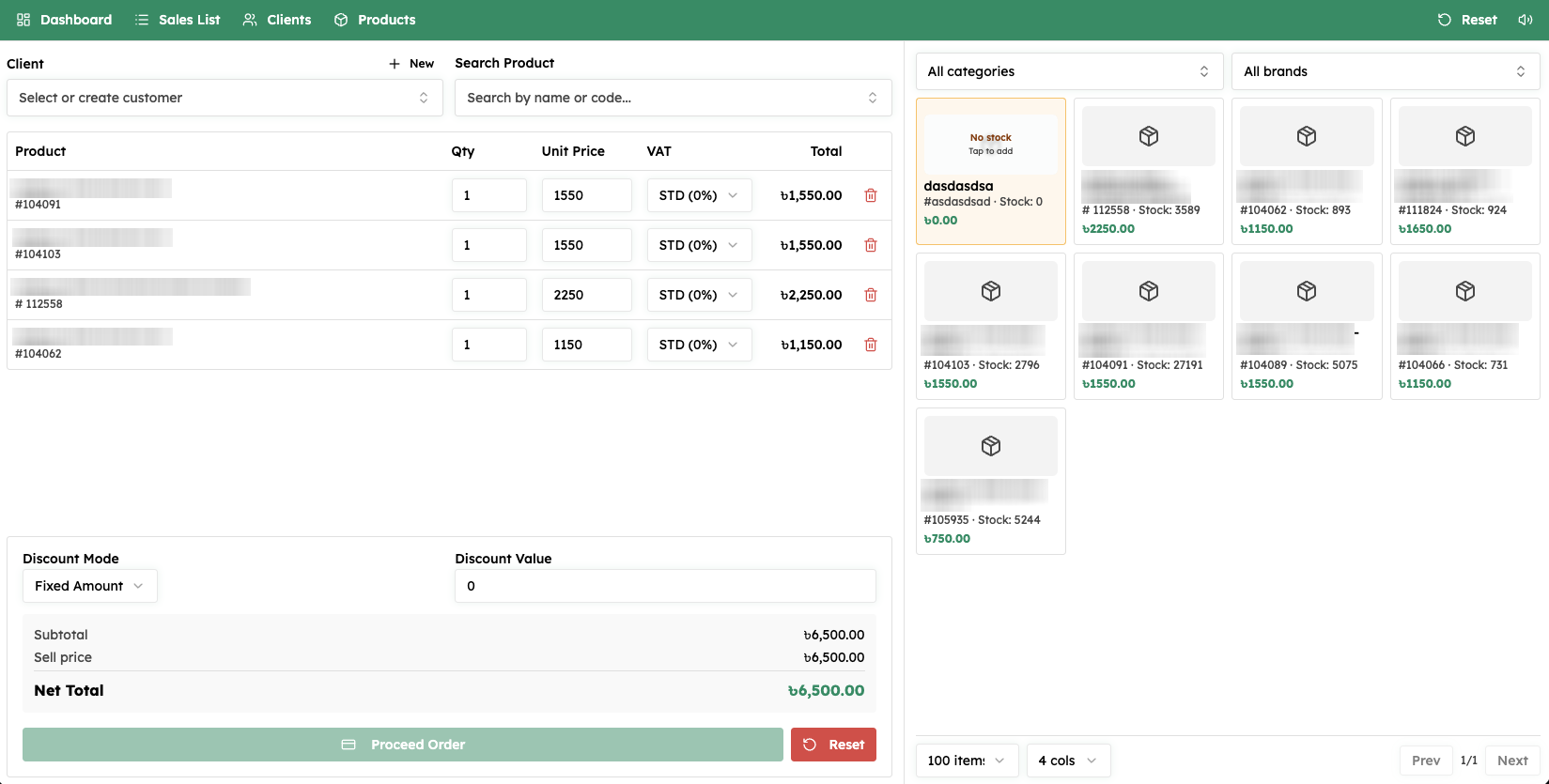Click quantity field for # 112558

point(488,295)
